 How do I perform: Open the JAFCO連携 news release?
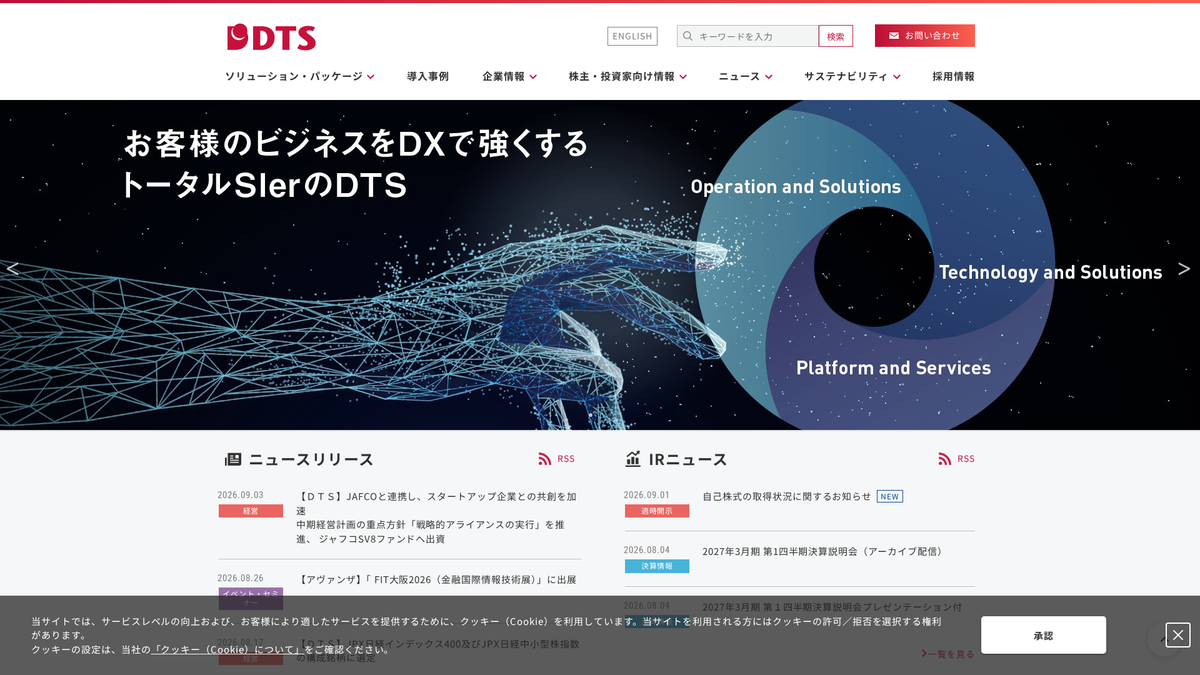(x=437, y=517)
